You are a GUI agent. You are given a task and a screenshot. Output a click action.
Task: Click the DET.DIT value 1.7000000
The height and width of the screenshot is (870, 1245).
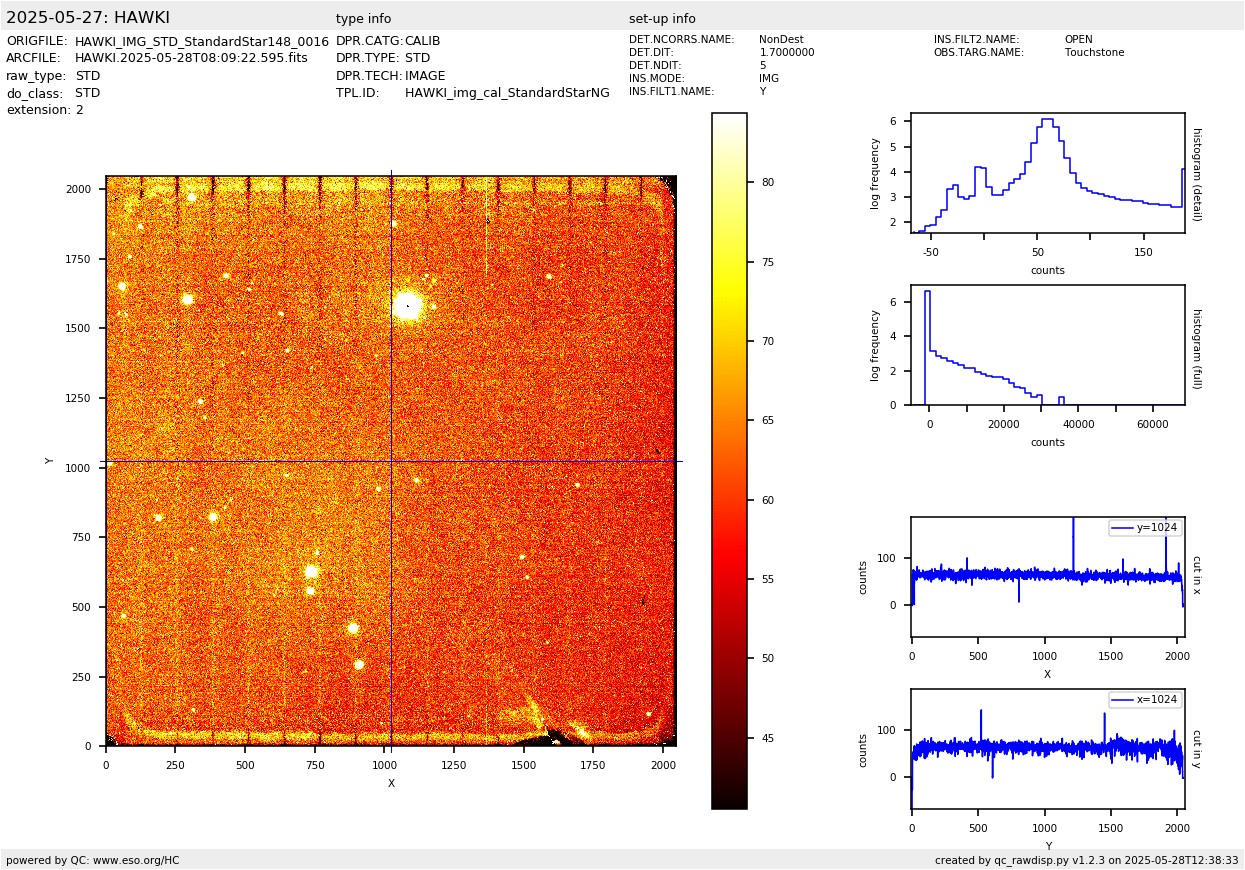[x=787, y=53]
